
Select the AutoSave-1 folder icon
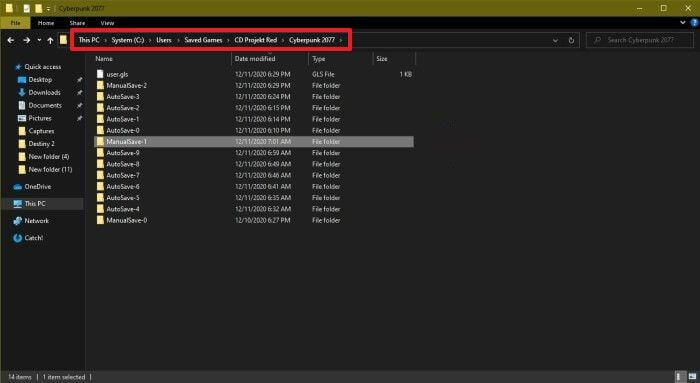click(100, 119)
